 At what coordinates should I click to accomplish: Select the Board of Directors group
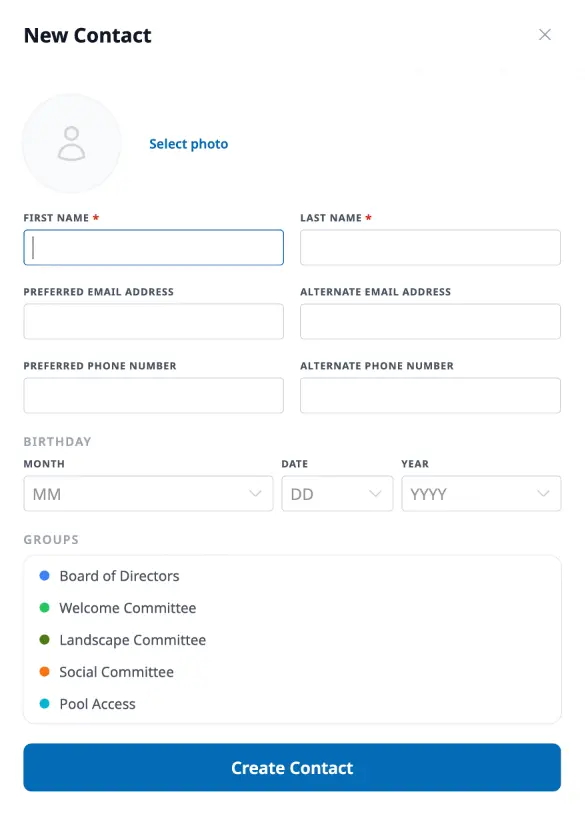click(x=119, y=575)
